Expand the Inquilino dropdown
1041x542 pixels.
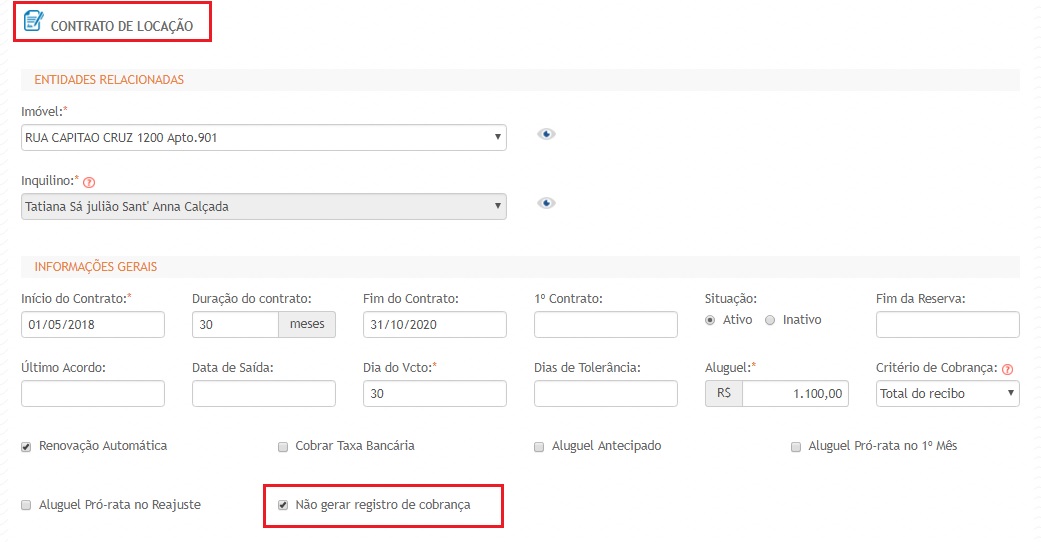point(263,207)
